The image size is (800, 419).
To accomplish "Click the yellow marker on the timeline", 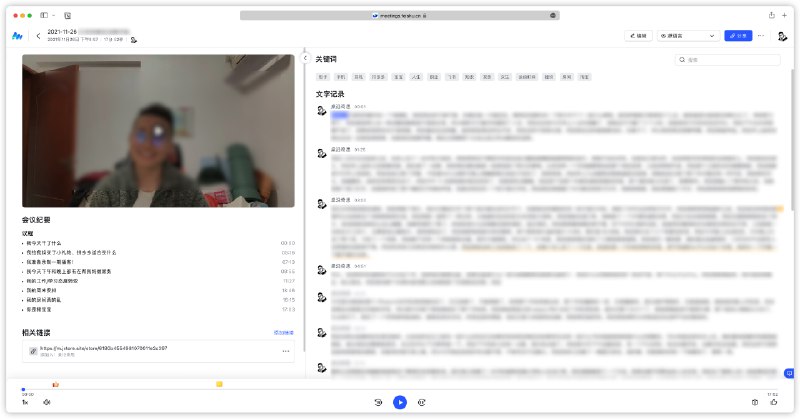I will point(219,384).
